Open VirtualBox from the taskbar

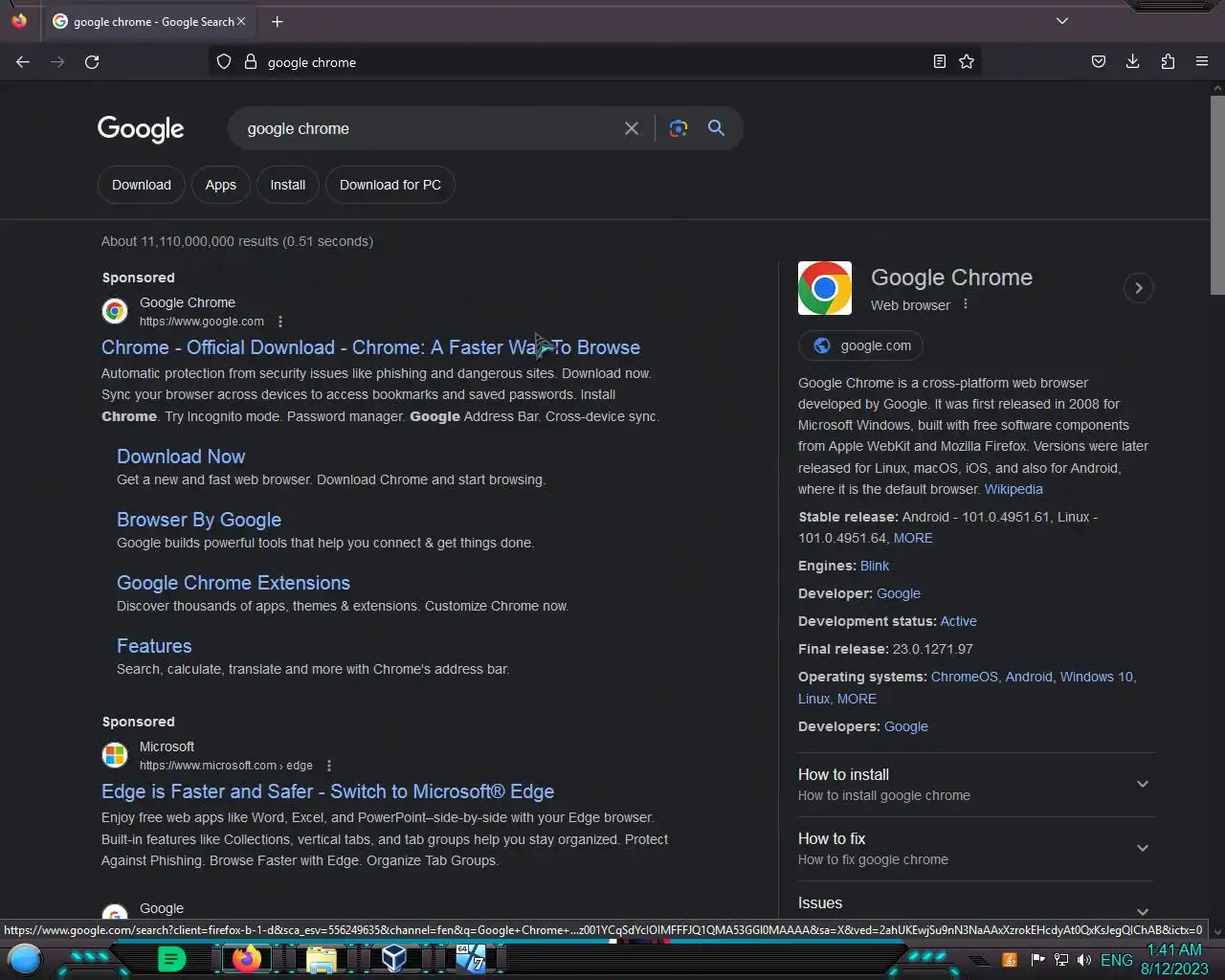pos(394,958)
